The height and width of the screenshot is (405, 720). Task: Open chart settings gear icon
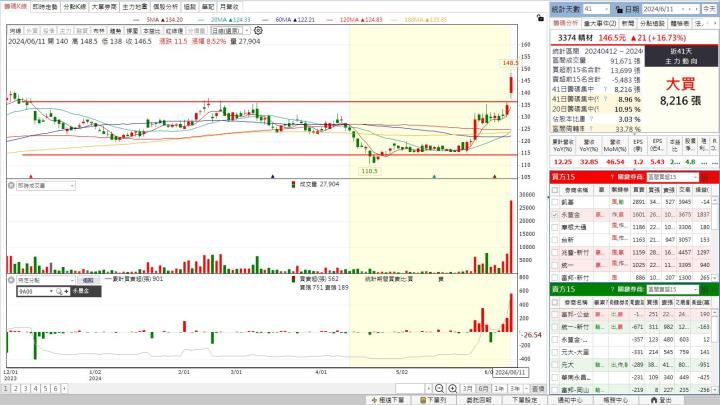click(258, 30)
